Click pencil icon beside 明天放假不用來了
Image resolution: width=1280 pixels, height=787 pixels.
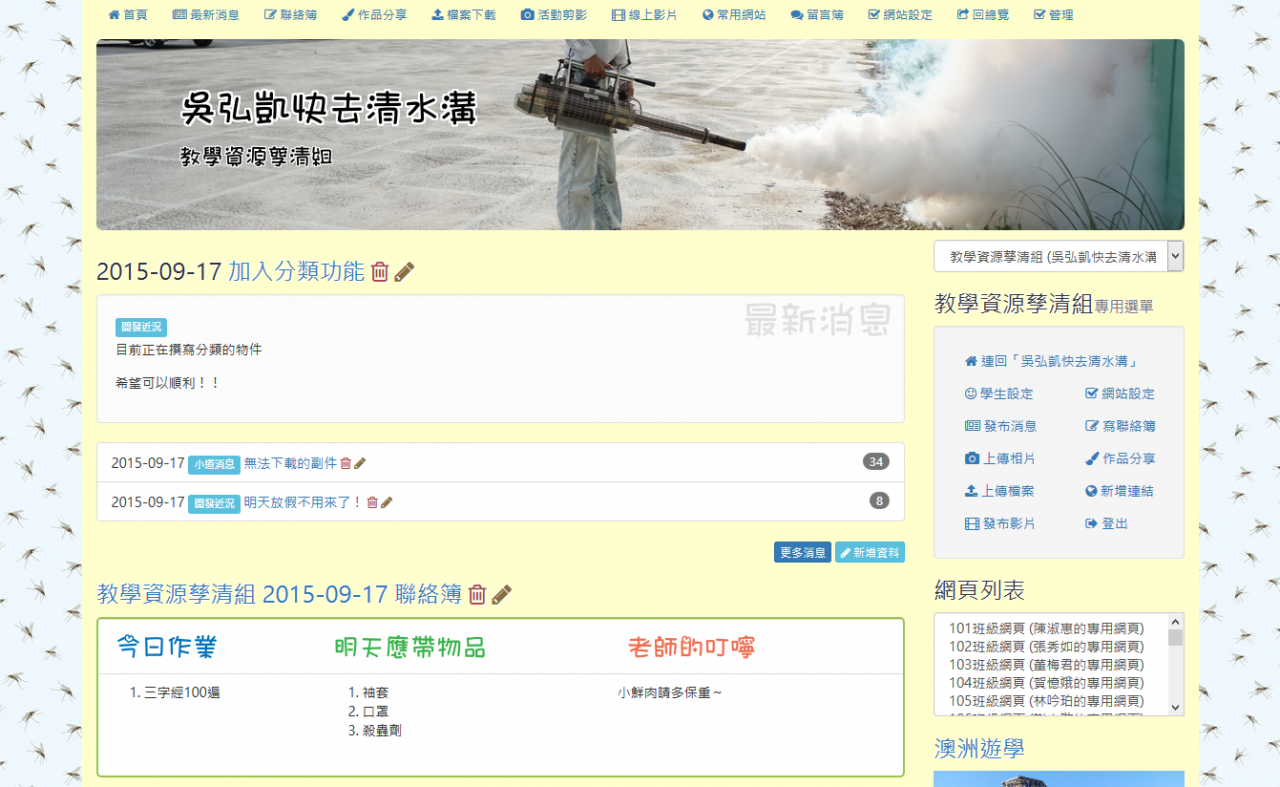tap(387, 502)
